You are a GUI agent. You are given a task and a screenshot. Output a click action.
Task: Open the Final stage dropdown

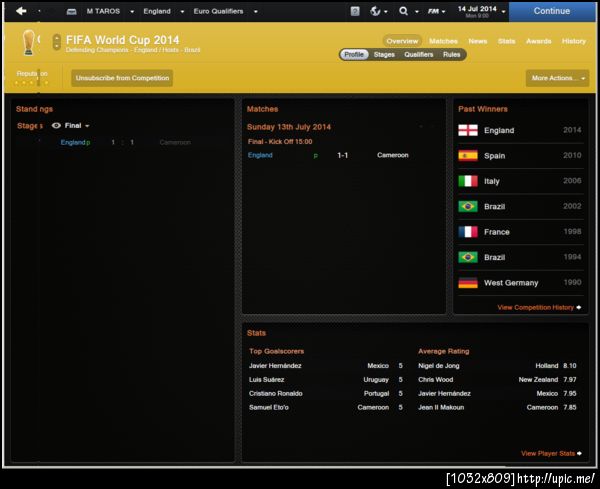click(x=77, y=126)
